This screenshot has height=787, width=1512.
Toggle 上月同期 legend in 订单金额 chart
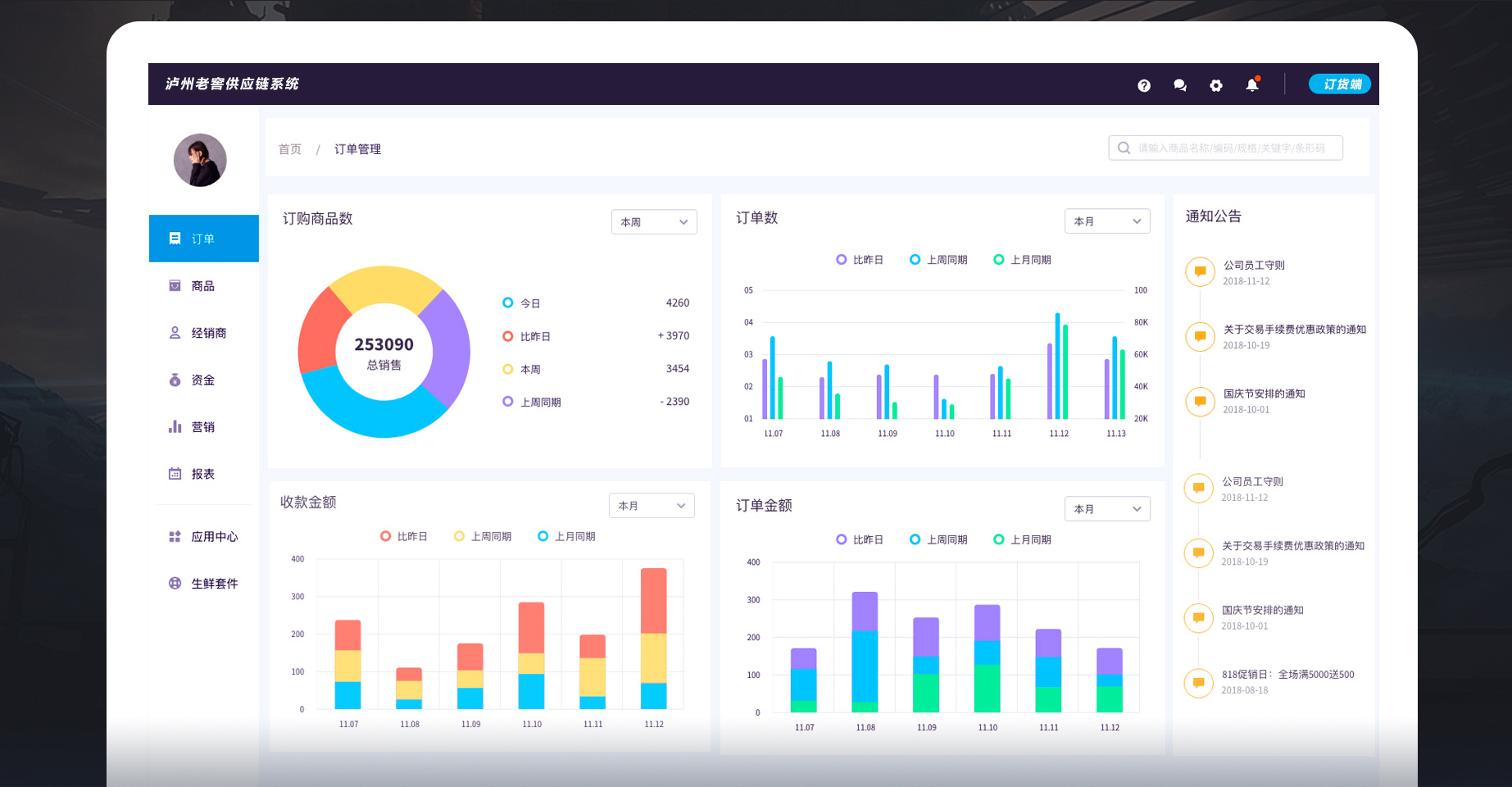point(1021,539)
